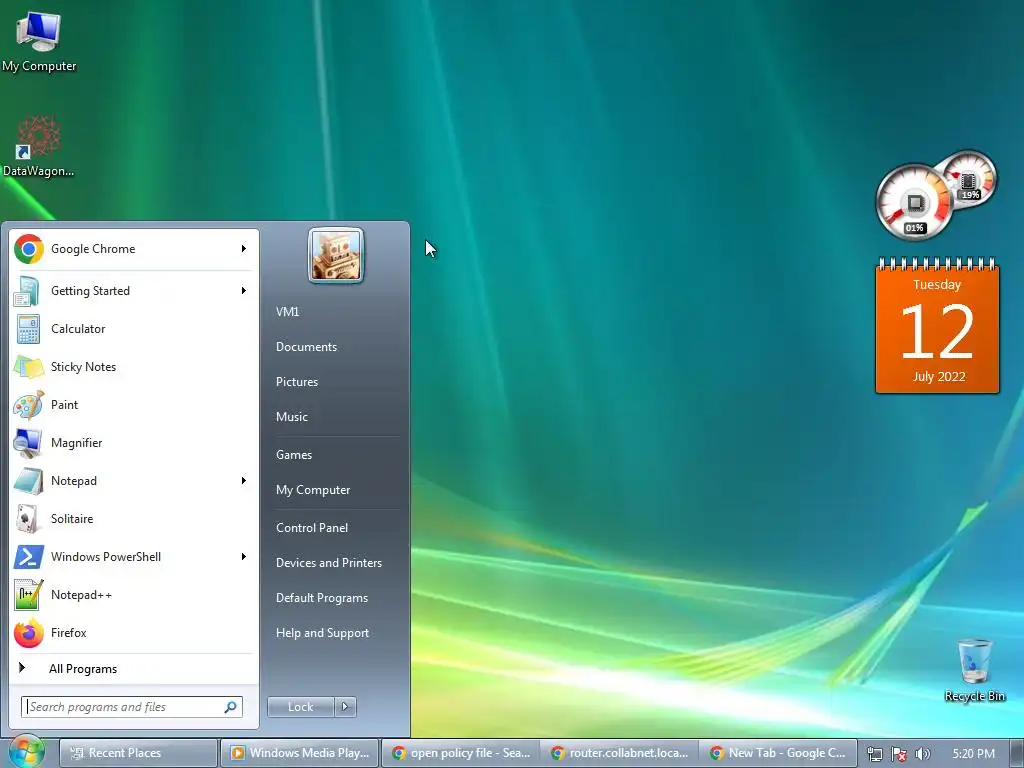The image size is (1024, 768).
Task: Click the Lock button
Action: coord(300,707)
